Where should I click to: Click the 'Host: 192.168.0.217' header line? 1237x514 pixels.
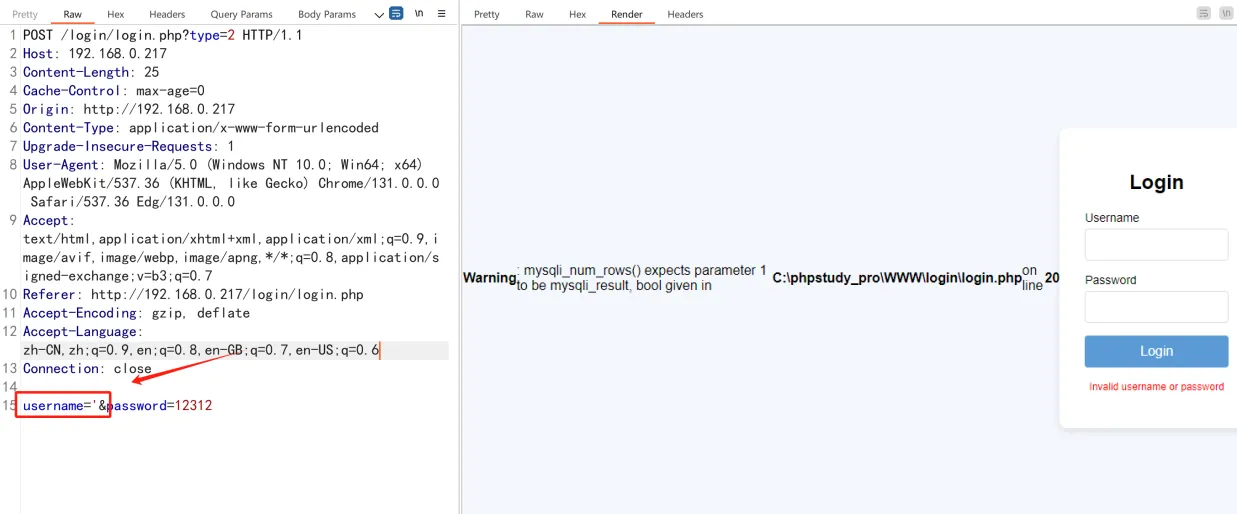click(x=95, y=54)
